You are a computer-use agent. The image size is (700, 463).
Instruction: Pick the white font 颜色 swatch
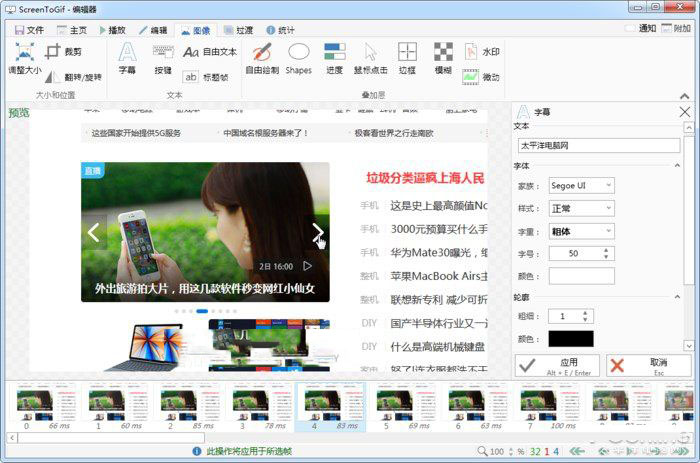[x=581, y=276]
